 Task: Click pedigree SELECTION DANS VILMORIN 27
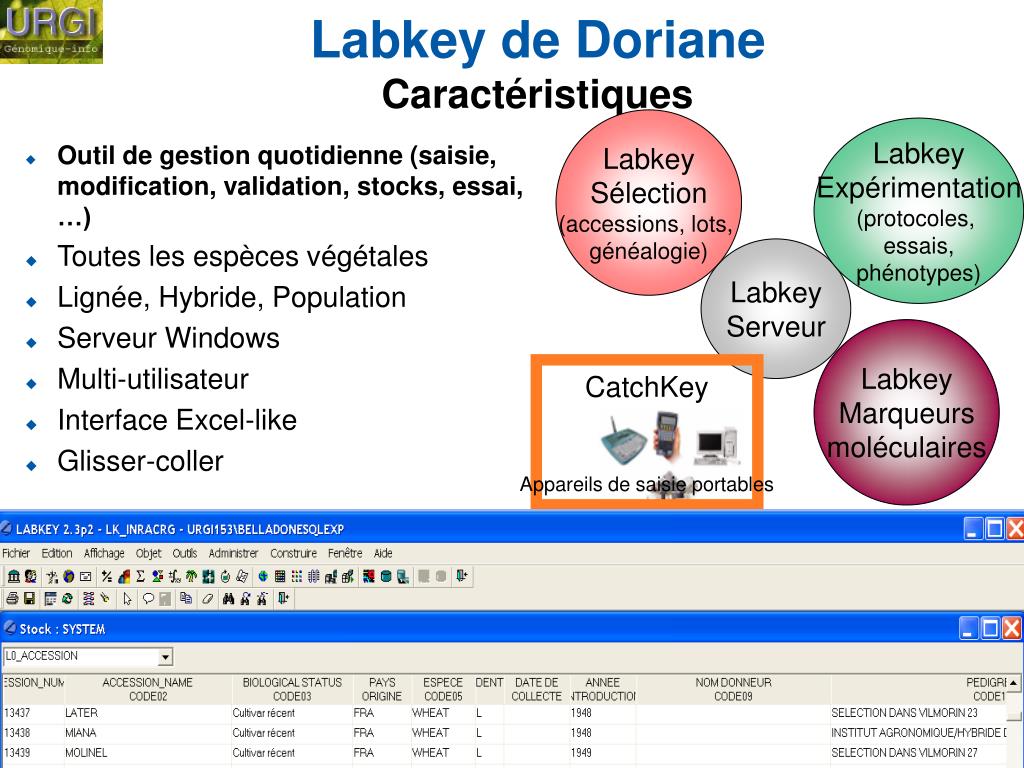click(904, 752)
